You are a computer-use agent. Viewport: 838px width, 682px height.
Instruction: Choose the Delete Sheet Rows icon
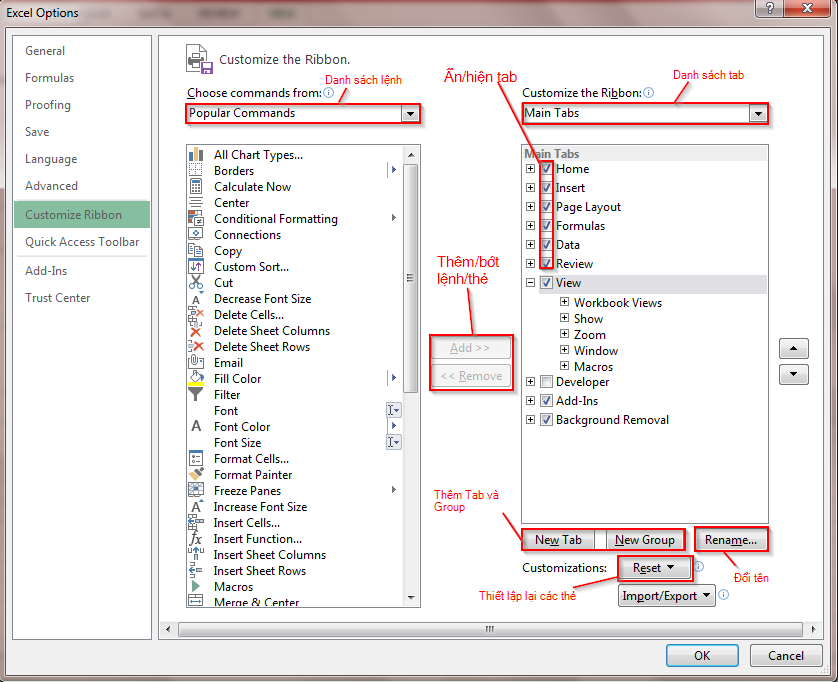(x=196, y=346)
